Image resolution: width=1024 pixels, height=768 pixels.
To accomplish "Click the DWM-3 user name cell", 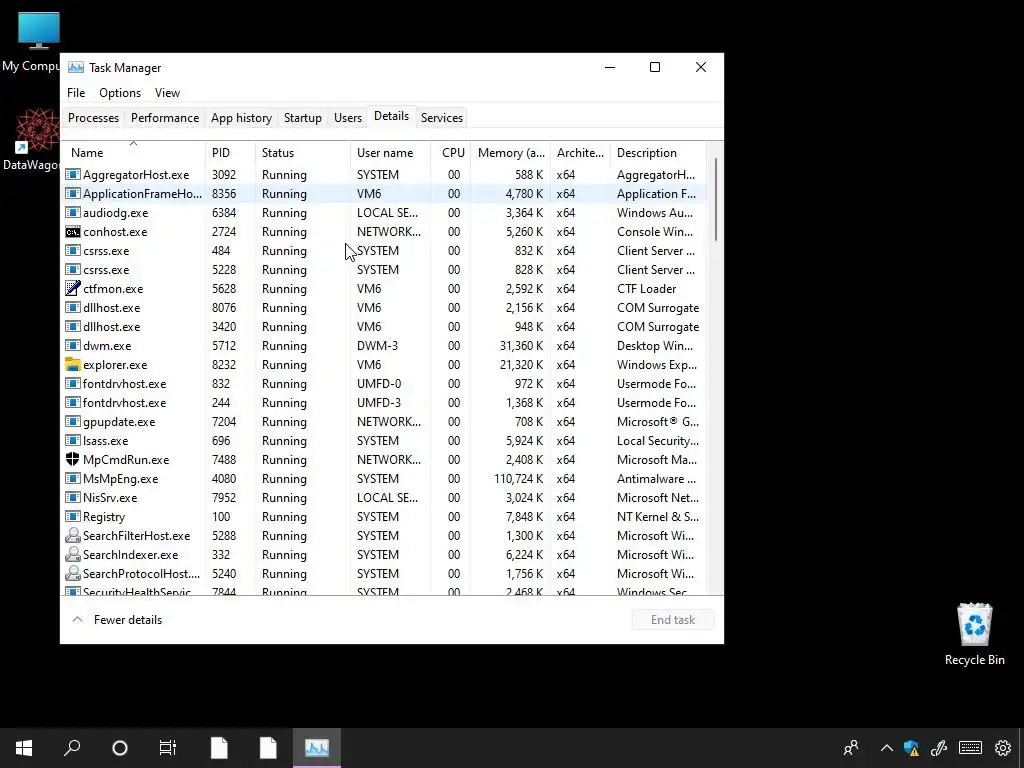I will pyautogui.click(x=377, y=345).
